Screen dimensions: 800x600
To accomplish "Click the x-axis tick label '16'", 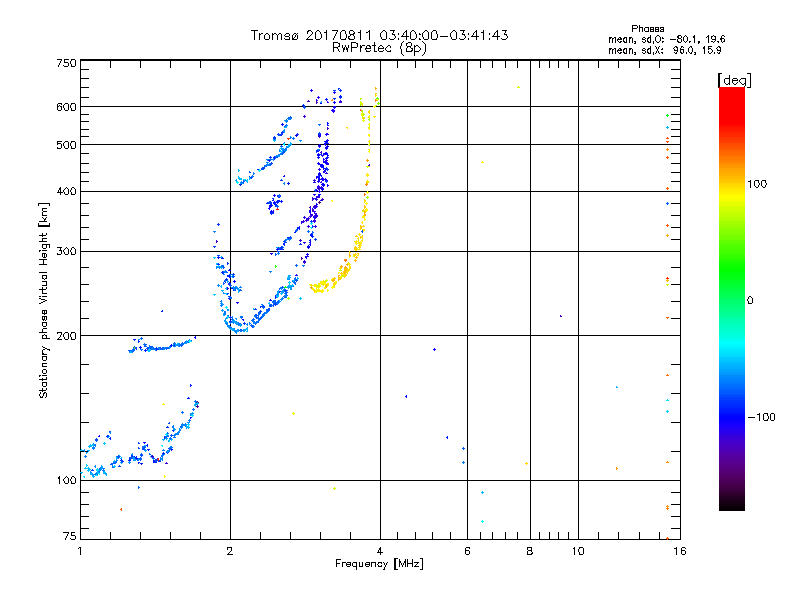I will coord(680,551).
